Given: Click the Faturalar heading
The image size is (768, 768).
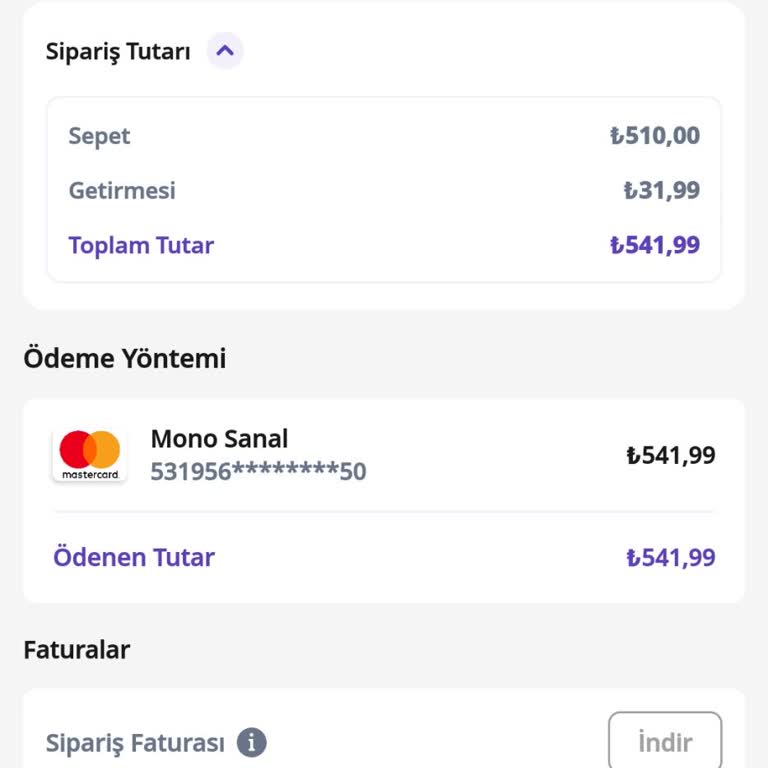Looking at the screenshot, I should point(77,650).
